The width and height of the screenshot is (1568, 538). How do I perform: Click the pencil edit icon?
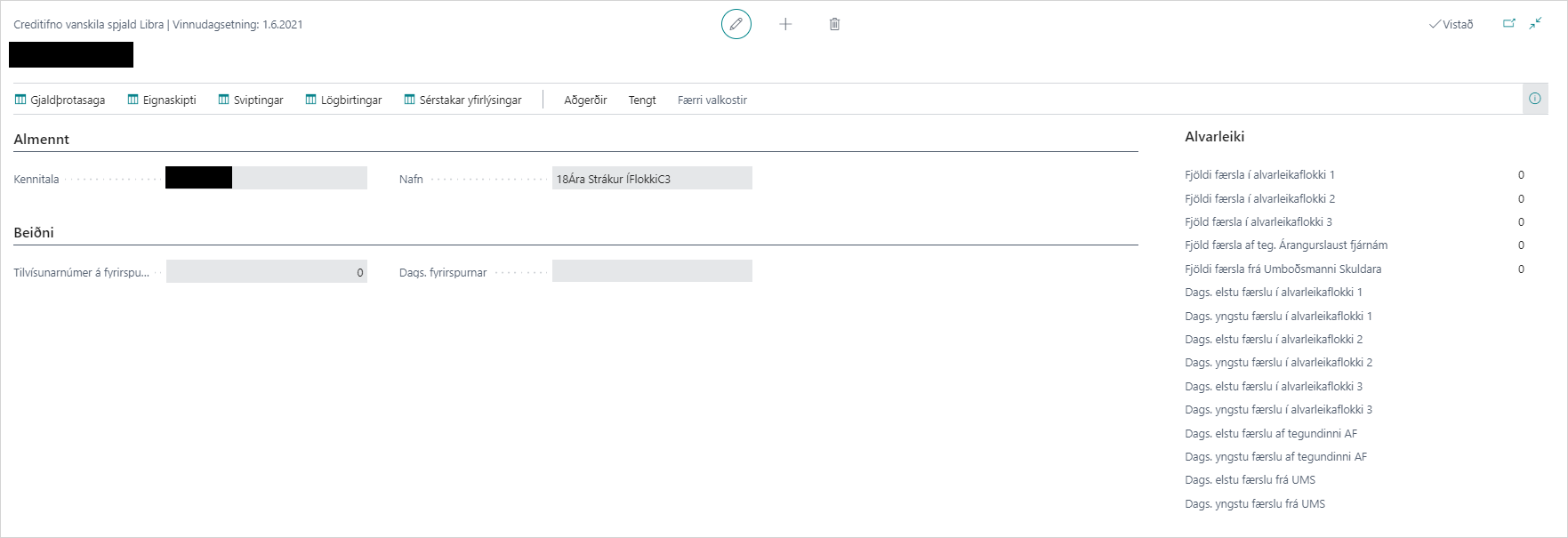[736, 24]
